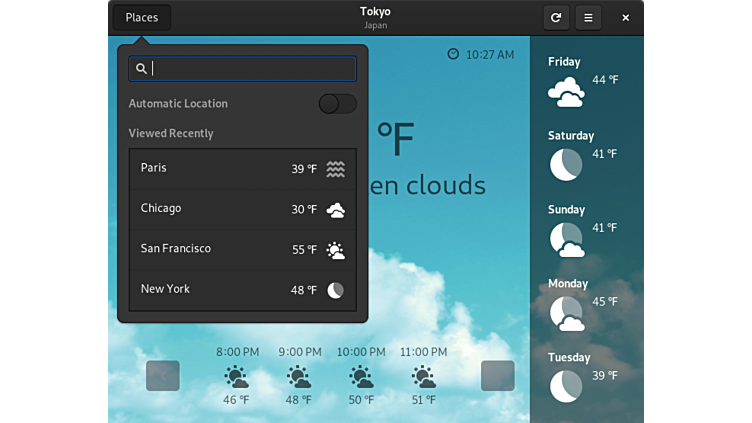Close the weather window
This screenshot has height=423, width=752.
coord(626,17)
